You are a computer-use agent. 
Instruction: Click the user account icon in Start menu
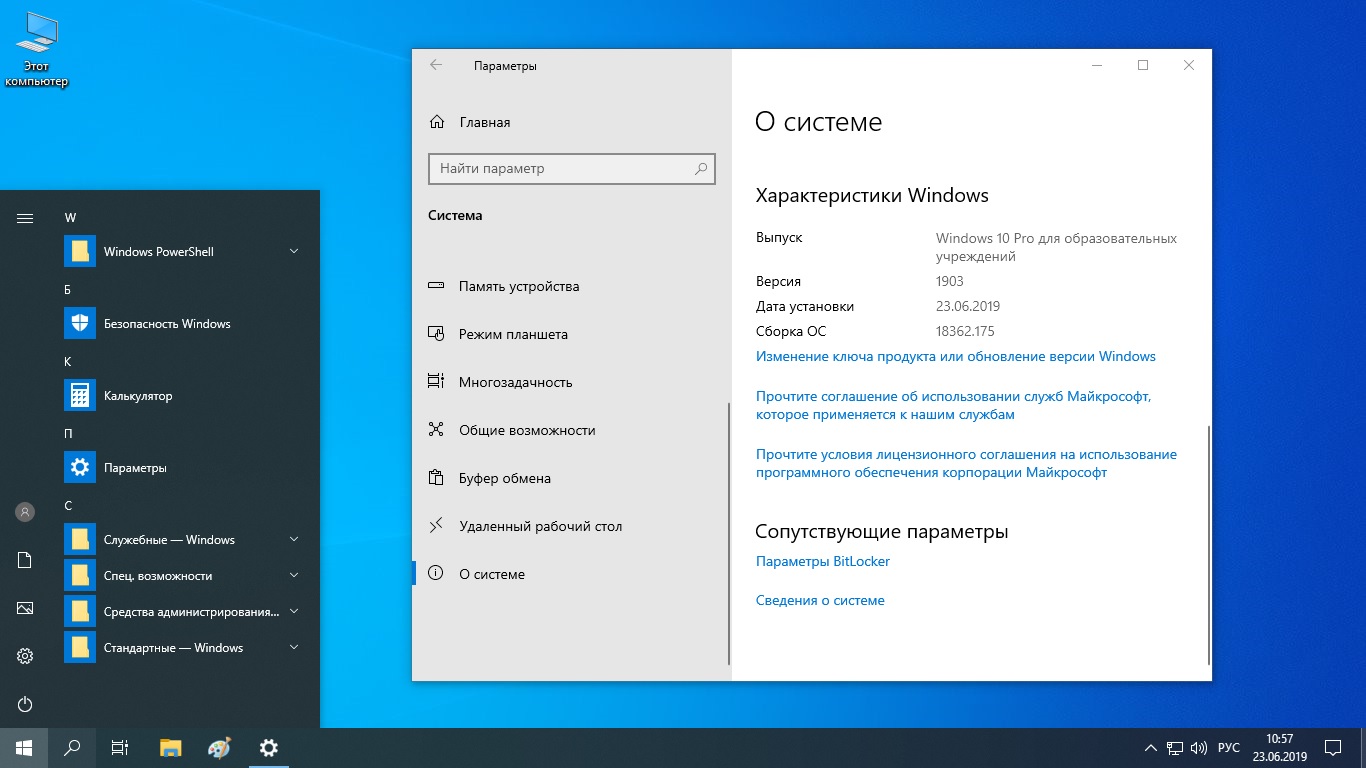tap(25, 512)
